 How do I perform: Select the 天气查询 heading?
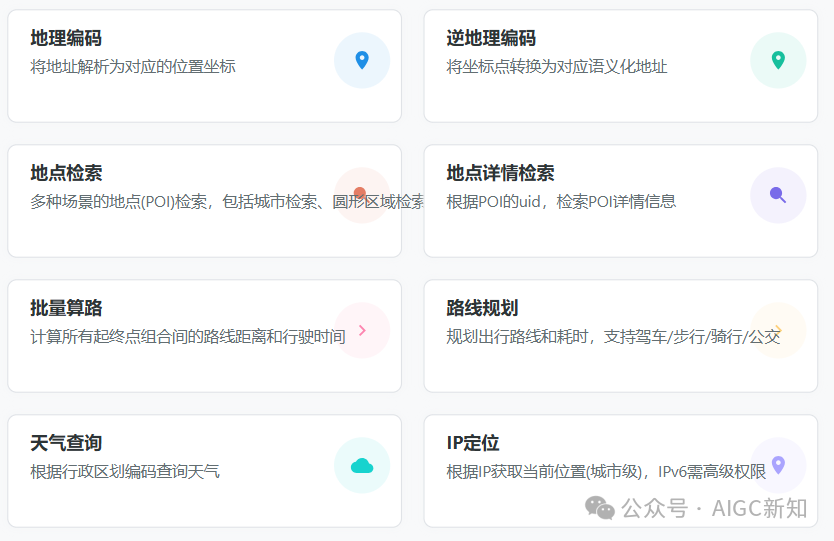66,444
